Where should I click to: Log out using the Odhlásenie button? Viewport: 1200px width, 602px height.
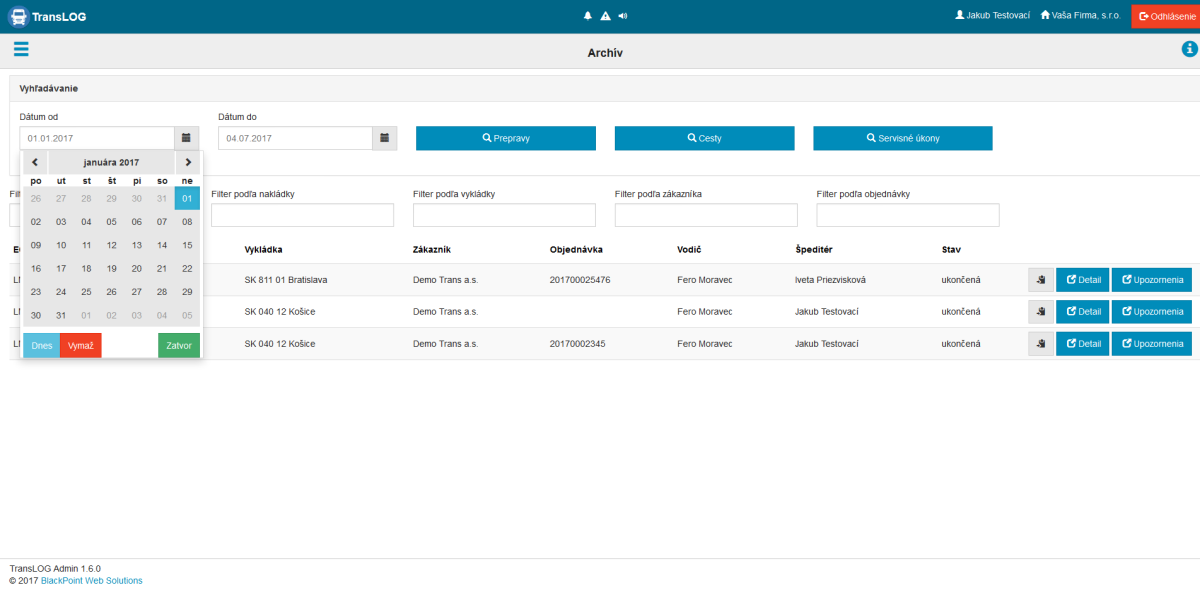(x=1165, y=16)
